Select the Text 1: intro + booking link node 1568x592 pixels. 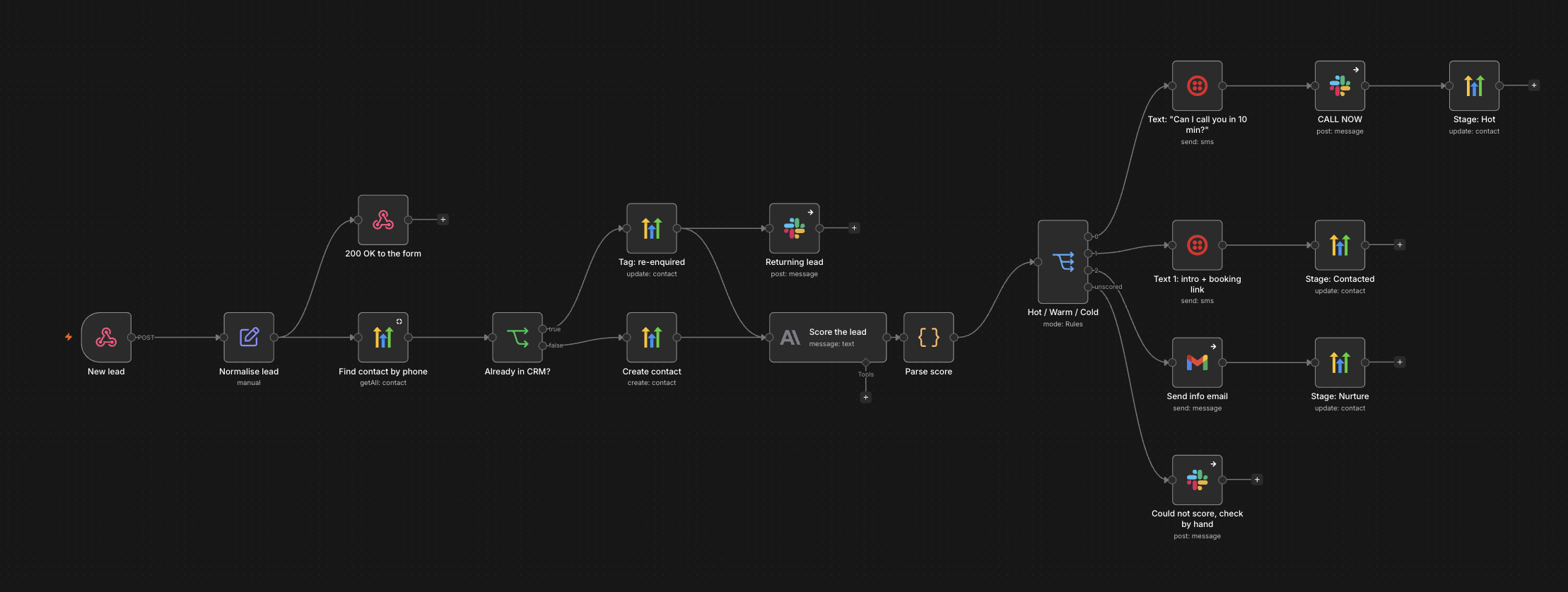pos(1198,245)
